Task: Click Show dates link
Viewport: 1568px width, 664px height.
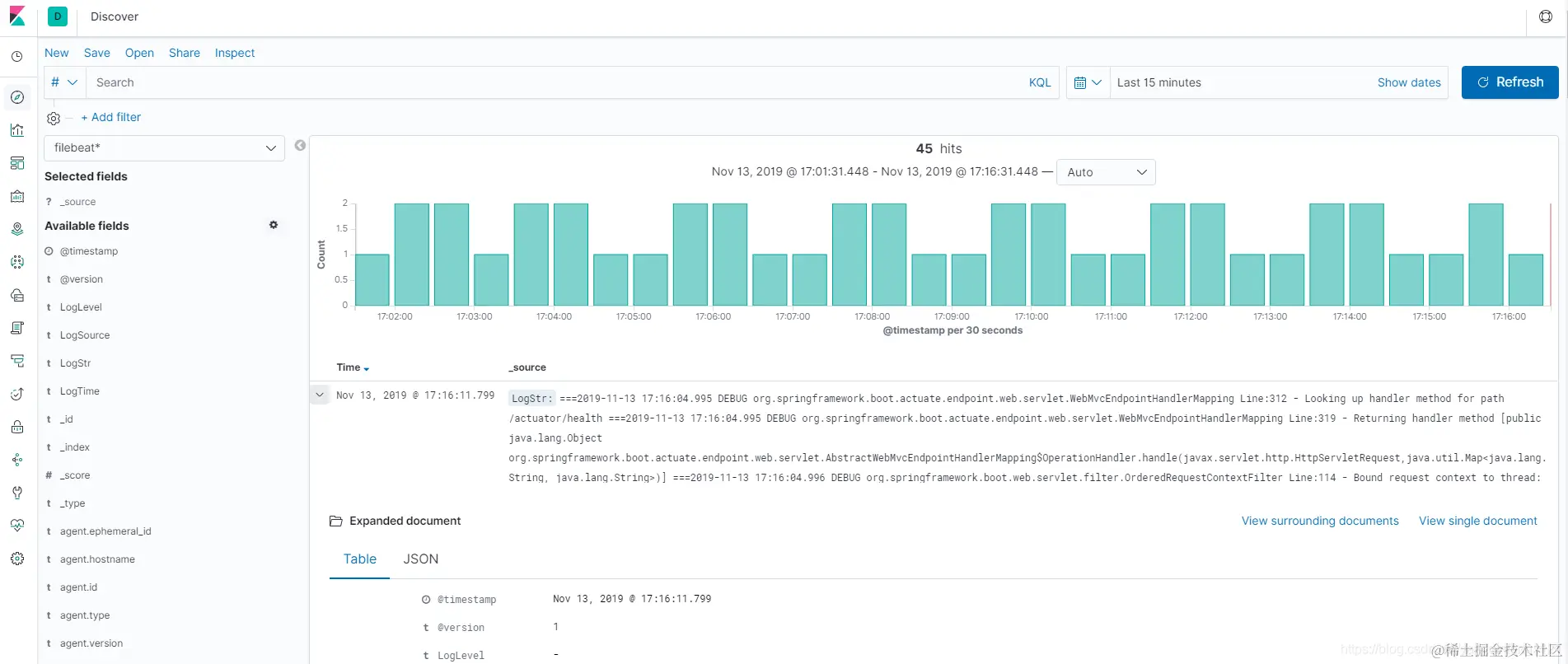Action: click(1409, 82)
